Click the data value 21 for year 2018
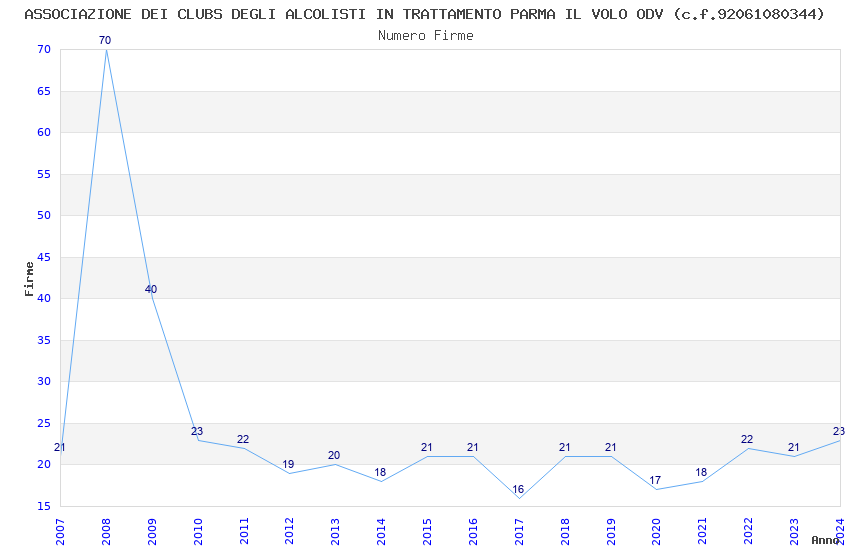Viewport: 850px width, 550px height. pos(564,448)
